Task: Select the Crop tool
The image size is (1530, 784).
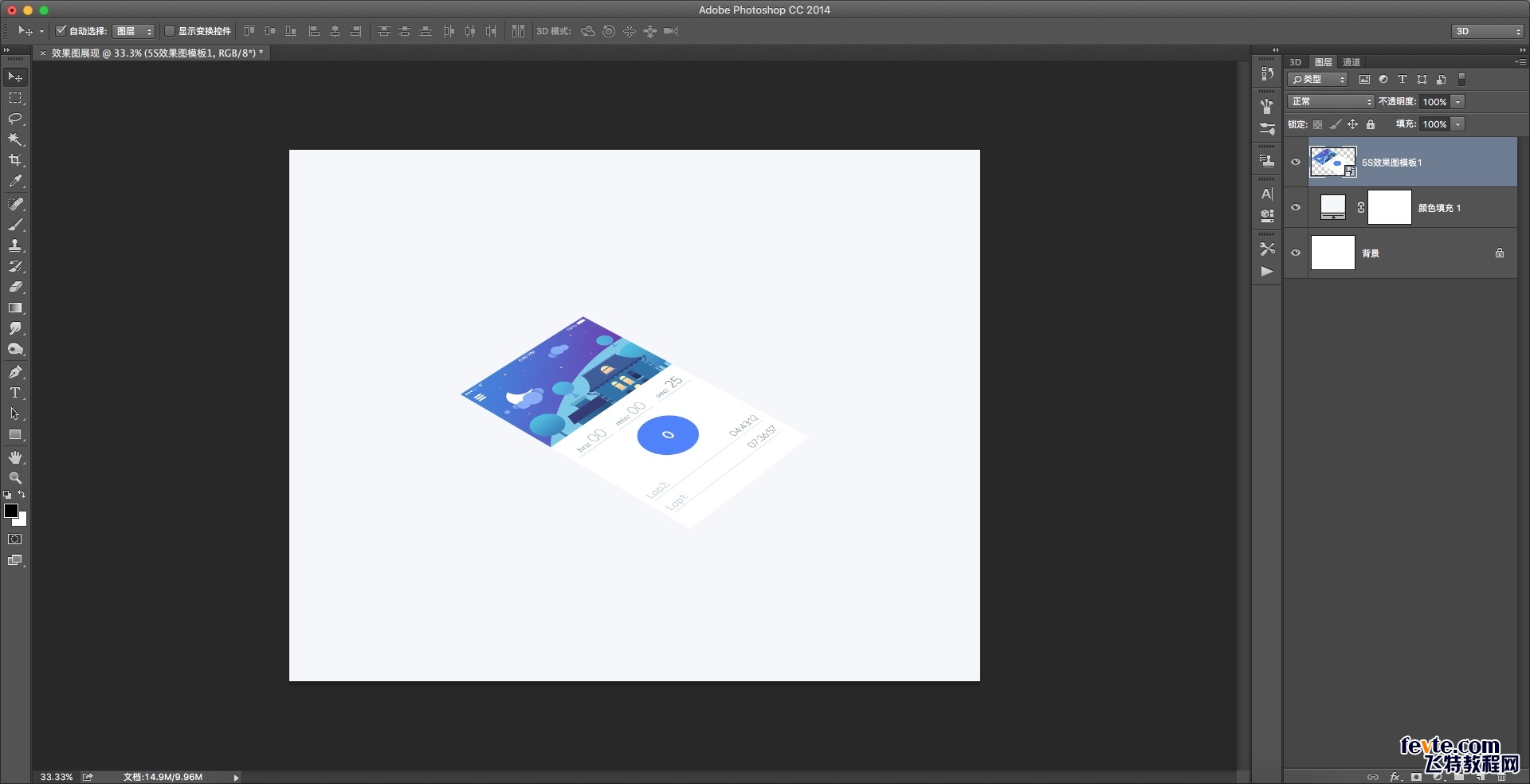Action: (x=15, y=160)
